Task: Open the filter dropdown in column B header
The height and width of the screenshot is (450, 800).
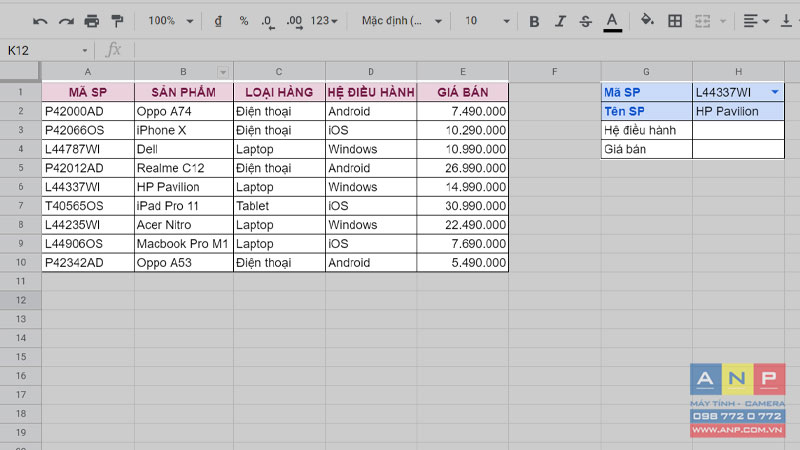Action: (x=223, y=72)
